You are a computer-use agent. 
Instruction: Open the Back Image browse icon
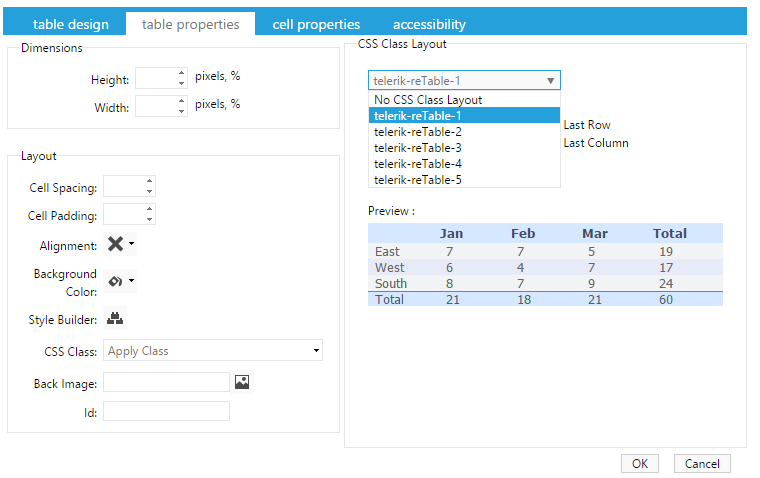pos(242,382)
